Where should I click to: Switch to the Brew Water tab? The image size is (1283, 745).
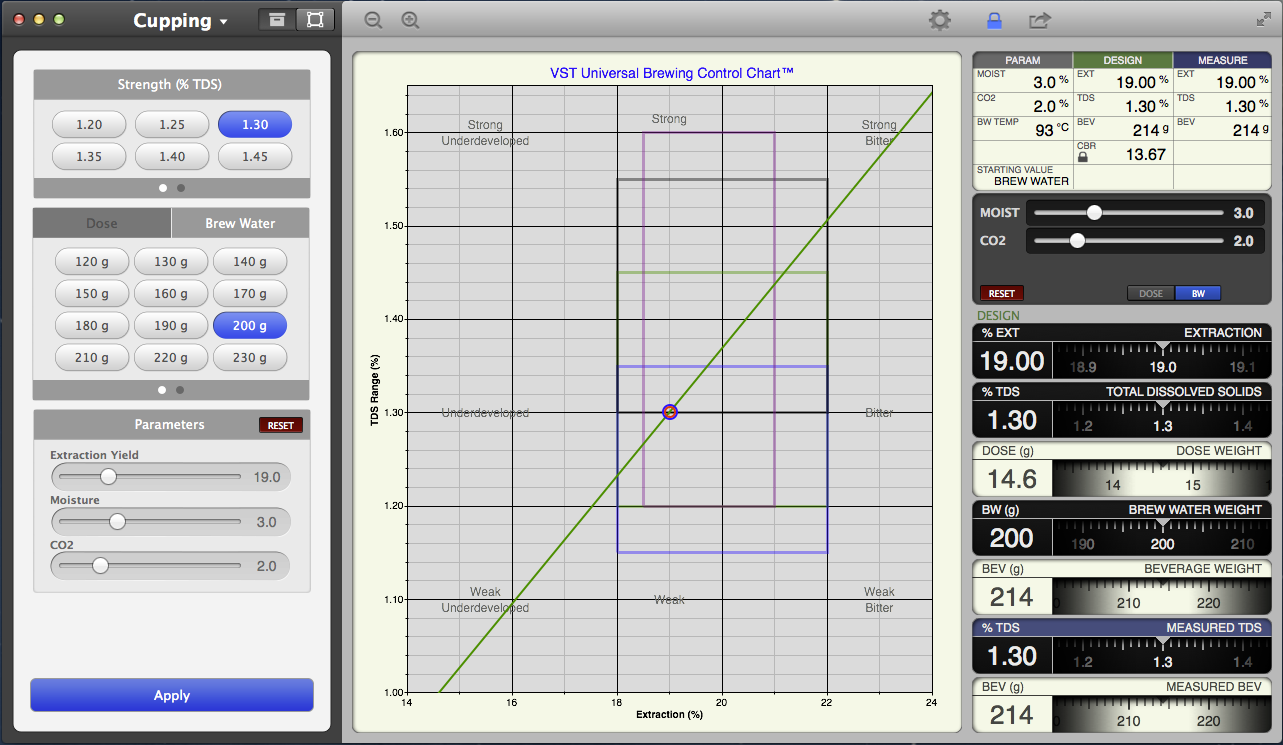pos(240,223)
